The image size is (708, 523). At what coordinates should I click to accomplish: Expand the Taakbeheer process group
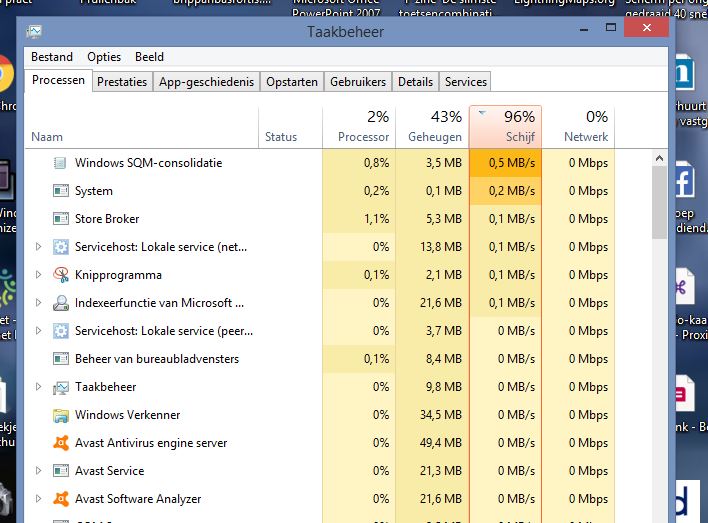coord(39,387)
